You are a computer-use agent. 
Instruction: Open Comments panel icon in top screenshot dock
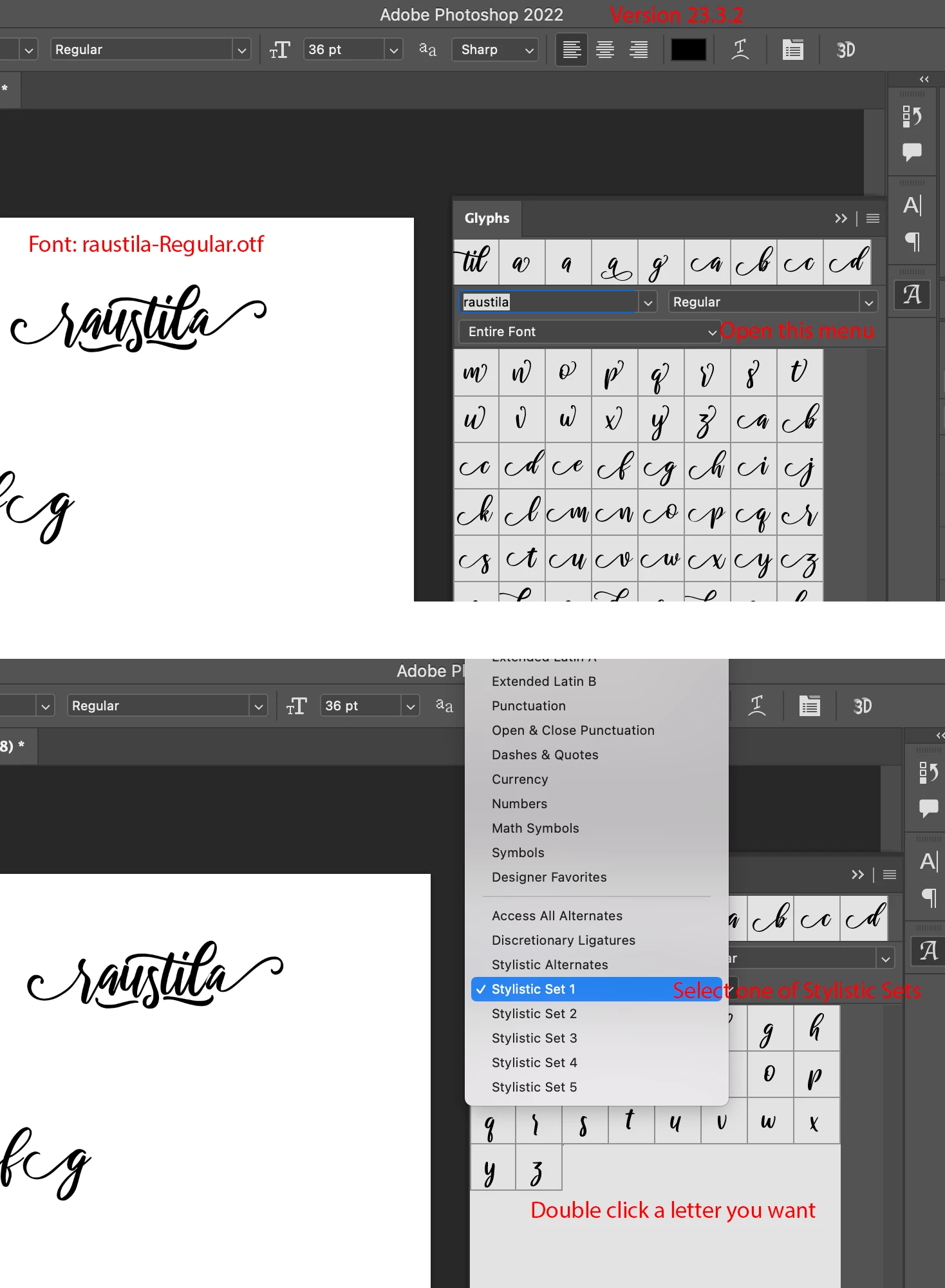(912, 152)
